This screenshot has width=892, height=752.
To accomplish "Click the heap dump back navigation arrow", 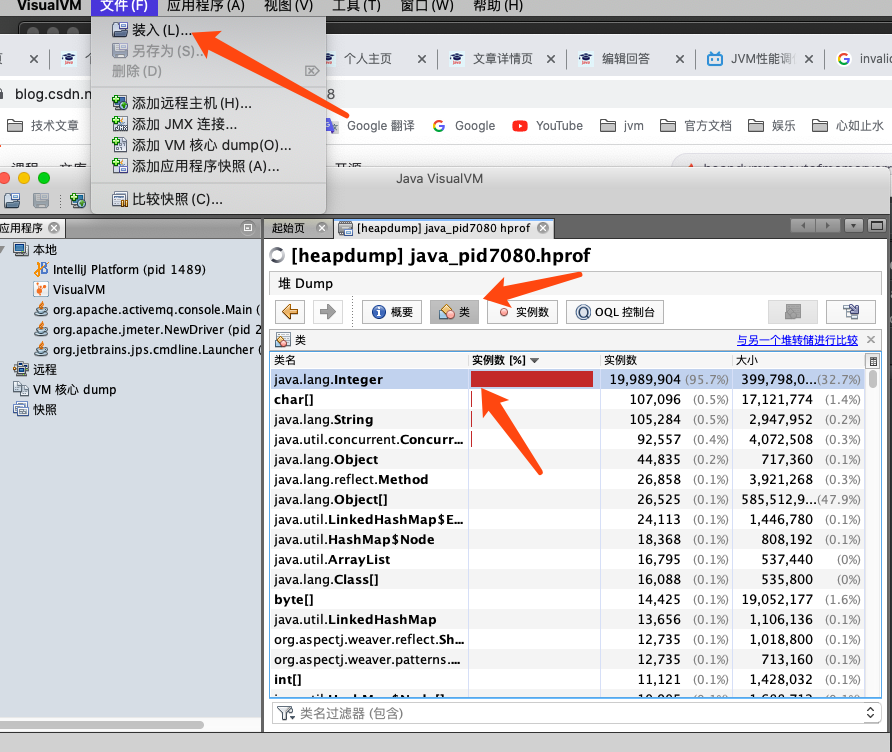I will 290,312.
